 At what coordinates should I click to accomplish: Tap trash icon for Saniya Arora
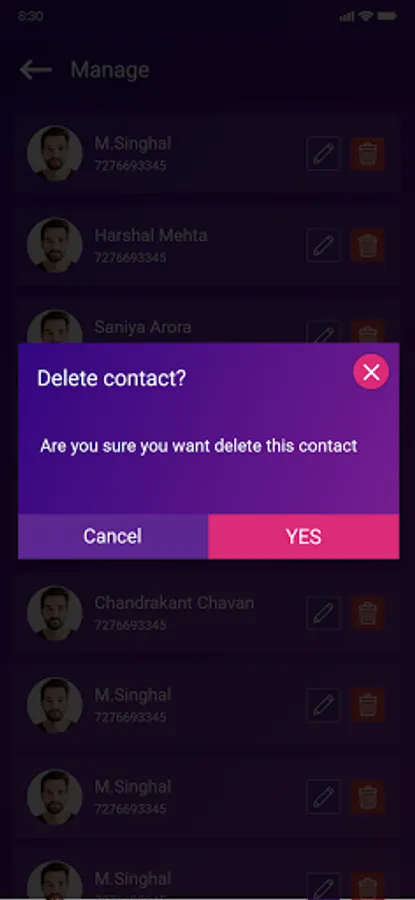pos(367,332)
